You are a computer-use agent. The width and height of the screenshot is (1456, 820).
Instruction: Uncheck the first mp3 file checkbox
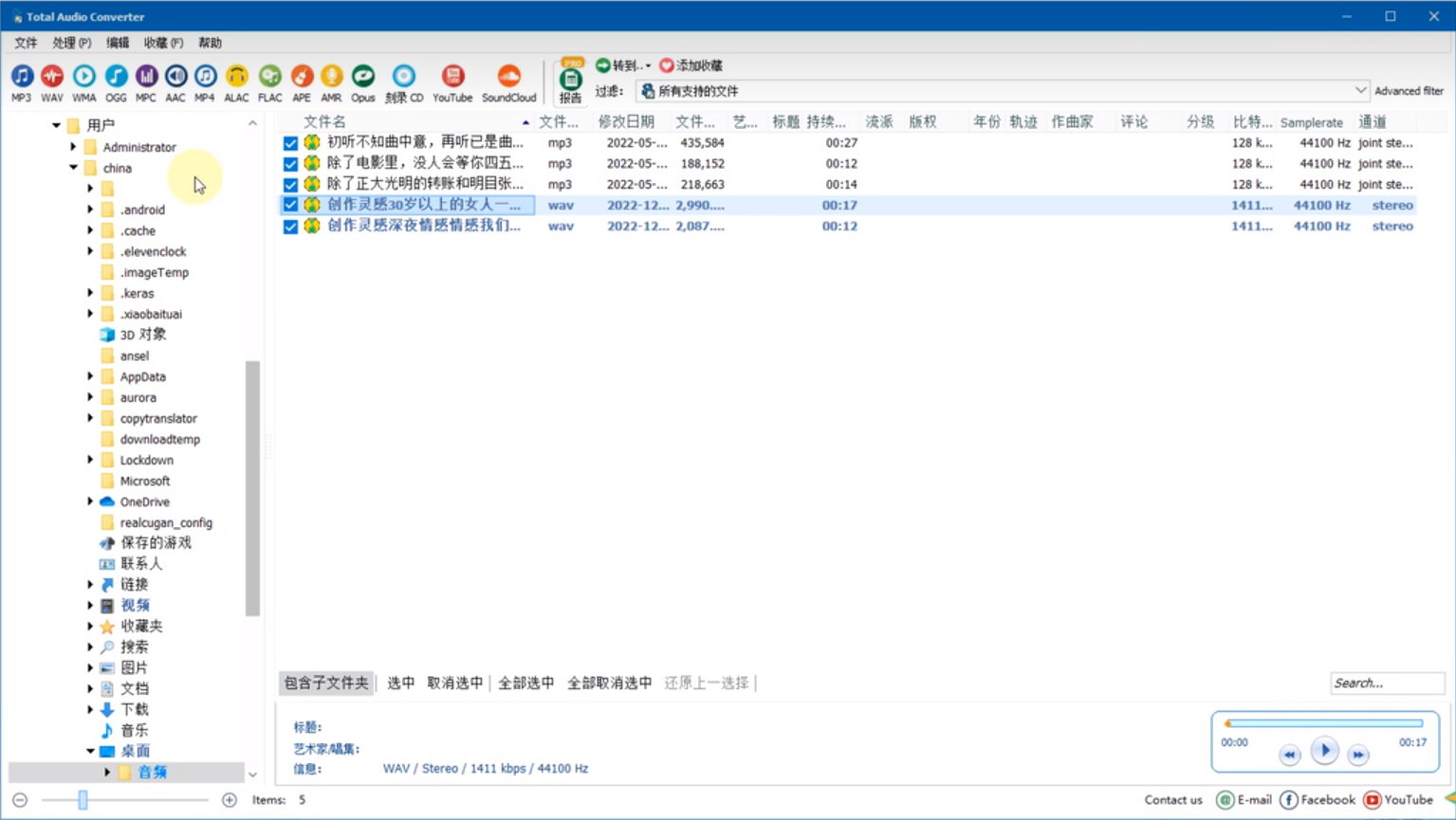pyautogui.click(x=290, y=143)
